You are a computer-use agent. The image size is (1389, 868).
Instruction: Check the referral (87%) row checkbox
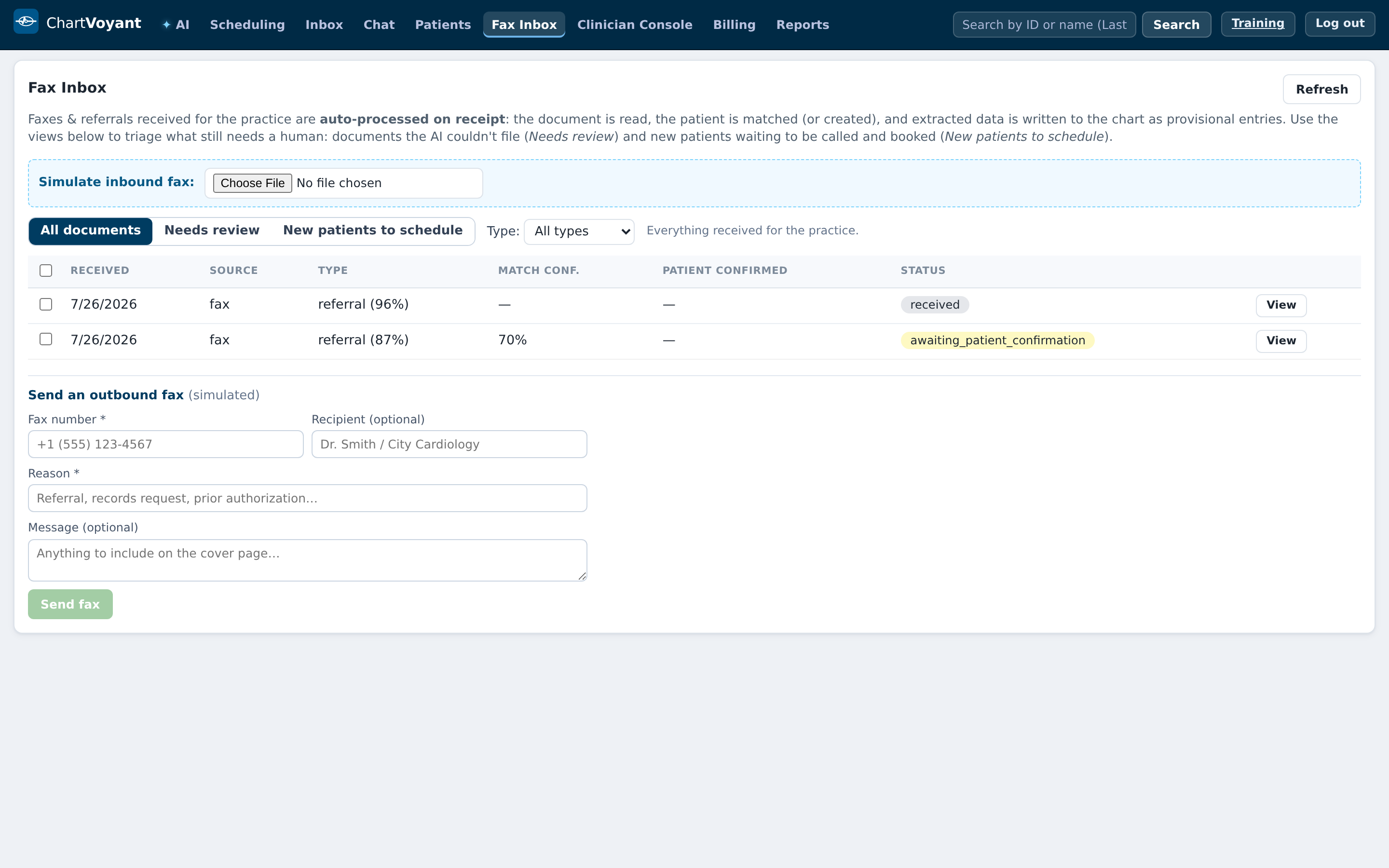[x=46, y=339]
